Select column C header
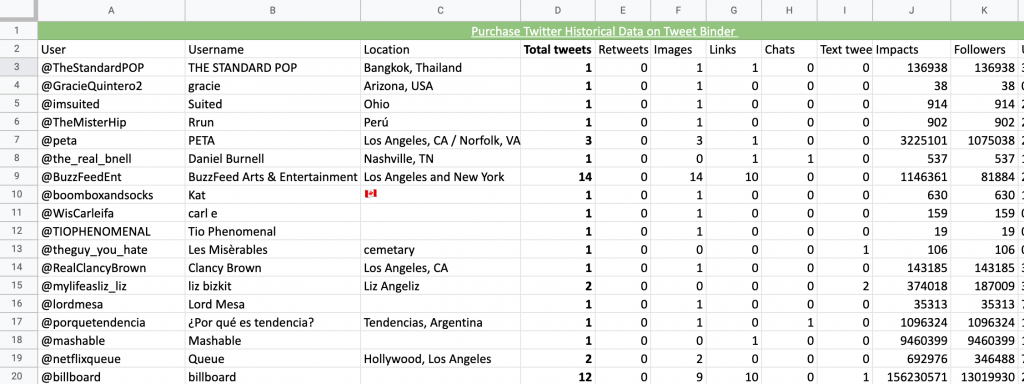 tap(440, 10)
